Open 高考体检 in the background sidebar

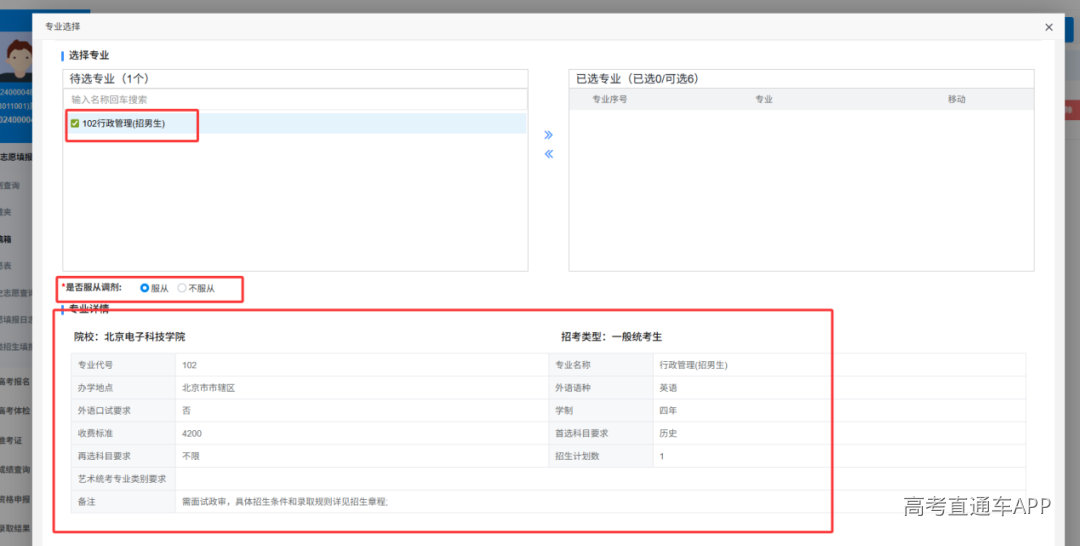(x=16, y=411)
